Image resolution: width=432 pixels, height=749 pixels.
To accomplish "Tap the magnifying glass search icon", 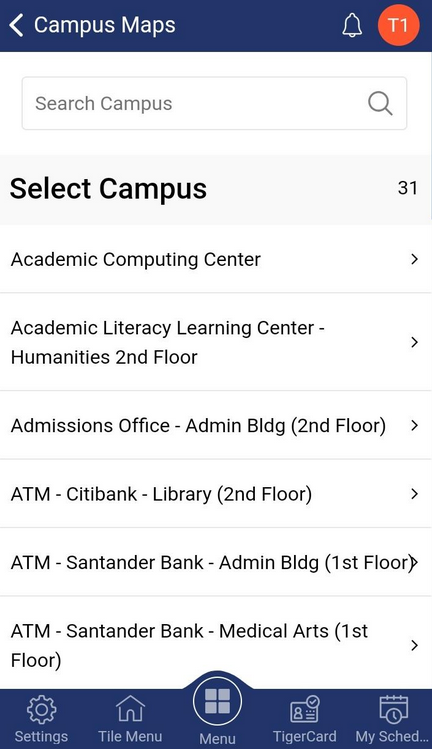I will (380, 103).
